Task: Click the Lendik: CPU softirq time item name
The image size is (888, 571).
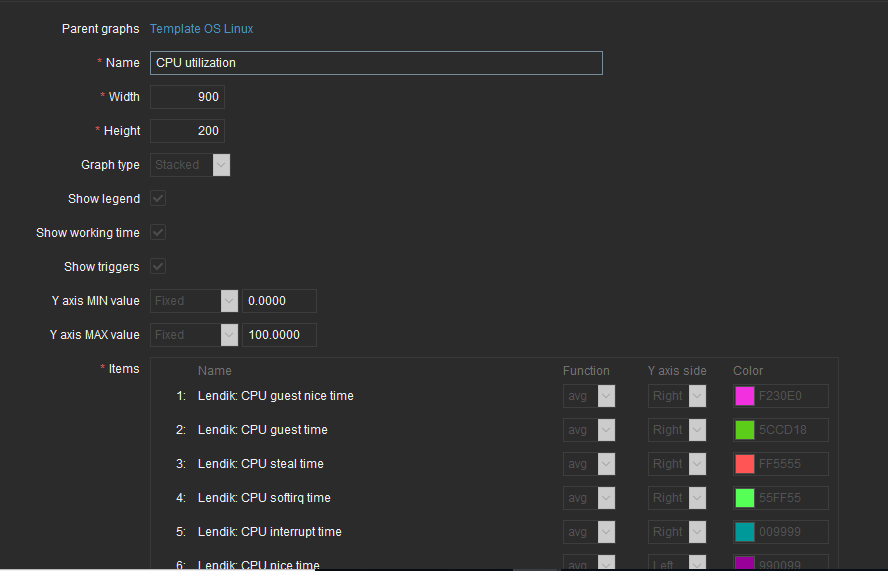Action: (264, 498)
